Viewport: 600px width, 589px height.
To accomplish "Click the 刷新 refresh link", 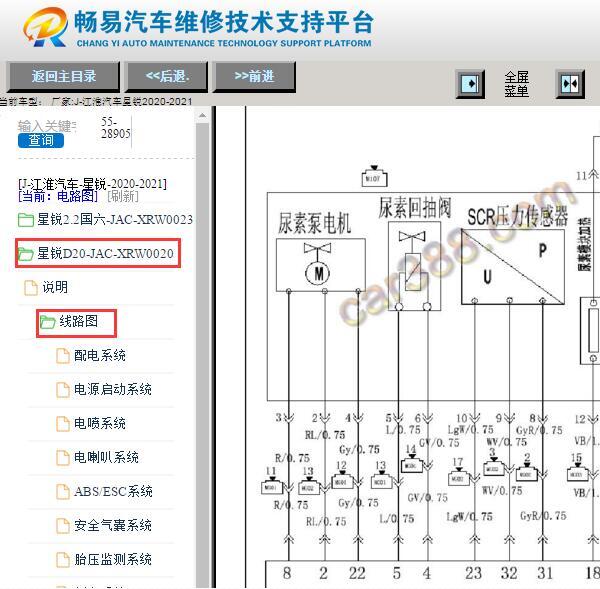I will pyautogui.click(x=123, y=196).
